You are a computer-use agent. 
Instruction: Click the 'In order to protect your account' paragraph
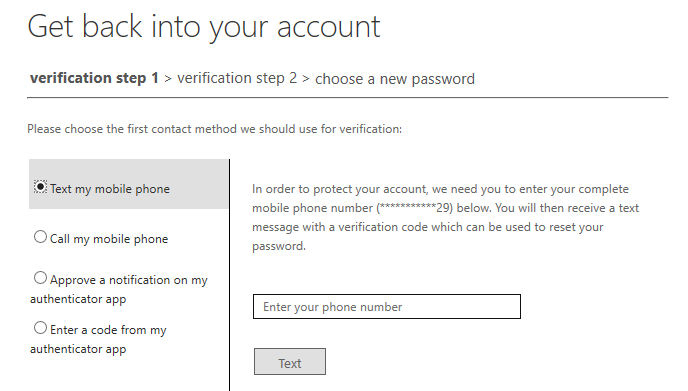[445, 218]
